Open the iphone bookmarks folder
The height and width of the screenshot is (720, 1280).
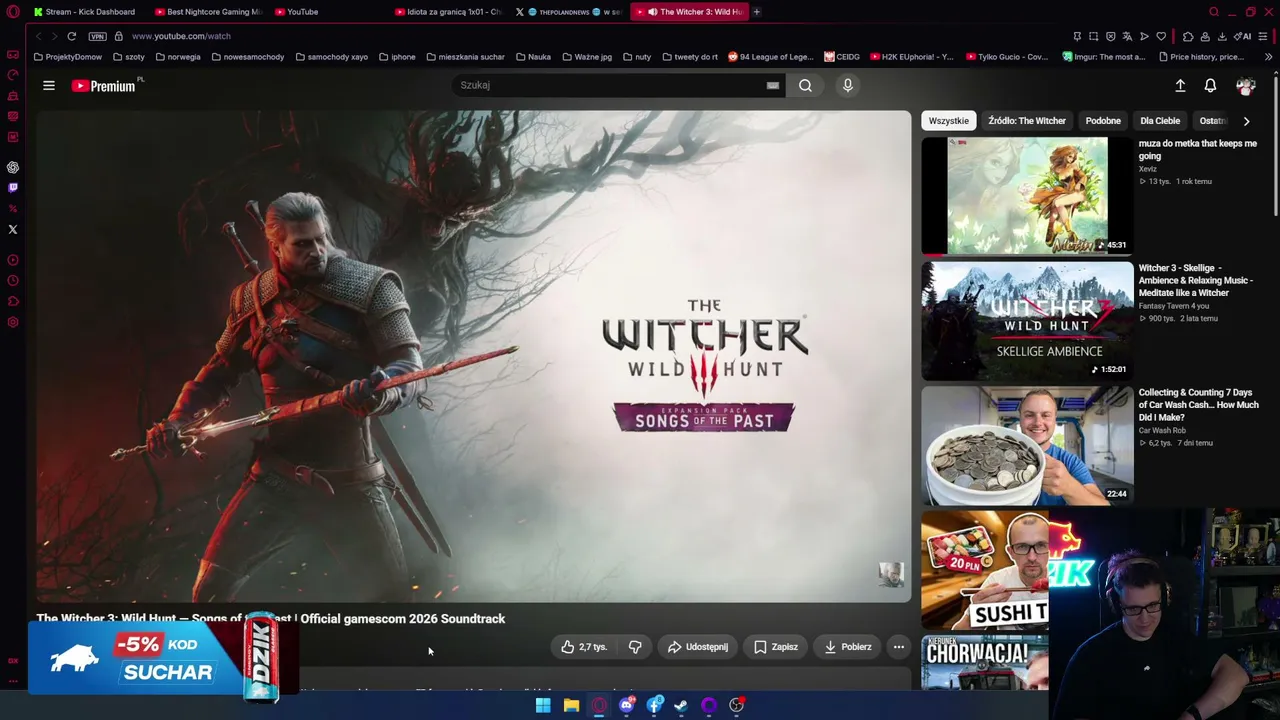(397, 57)
